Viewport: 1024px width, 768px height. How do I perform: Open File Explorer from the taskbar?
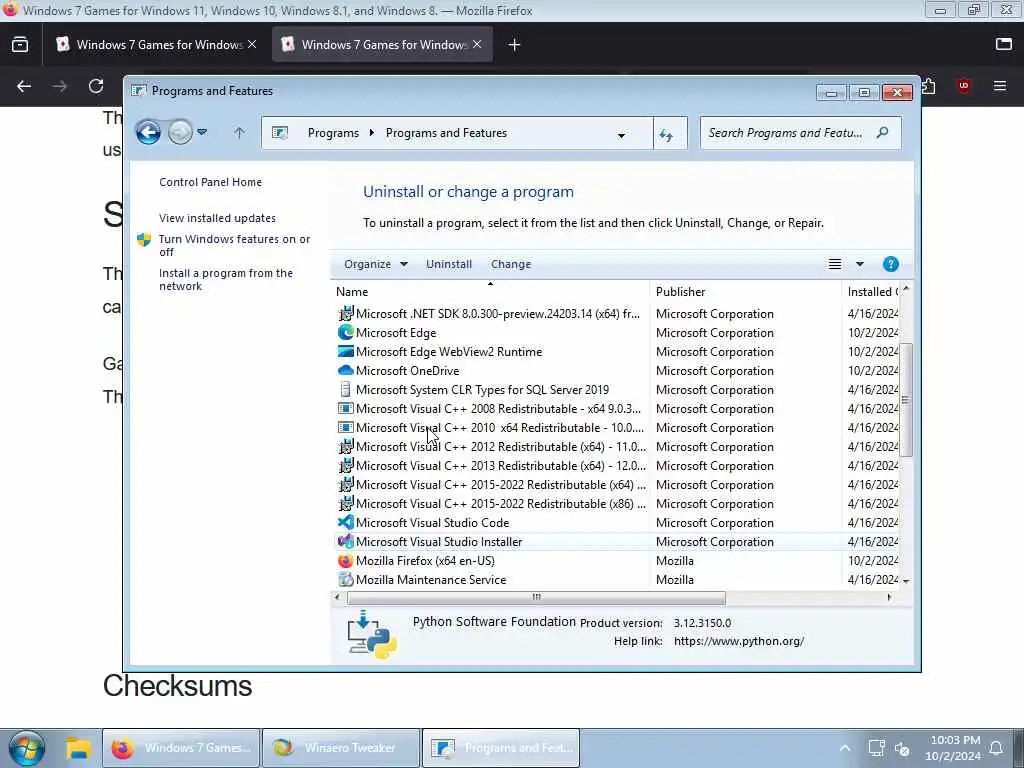click(78, 748)
